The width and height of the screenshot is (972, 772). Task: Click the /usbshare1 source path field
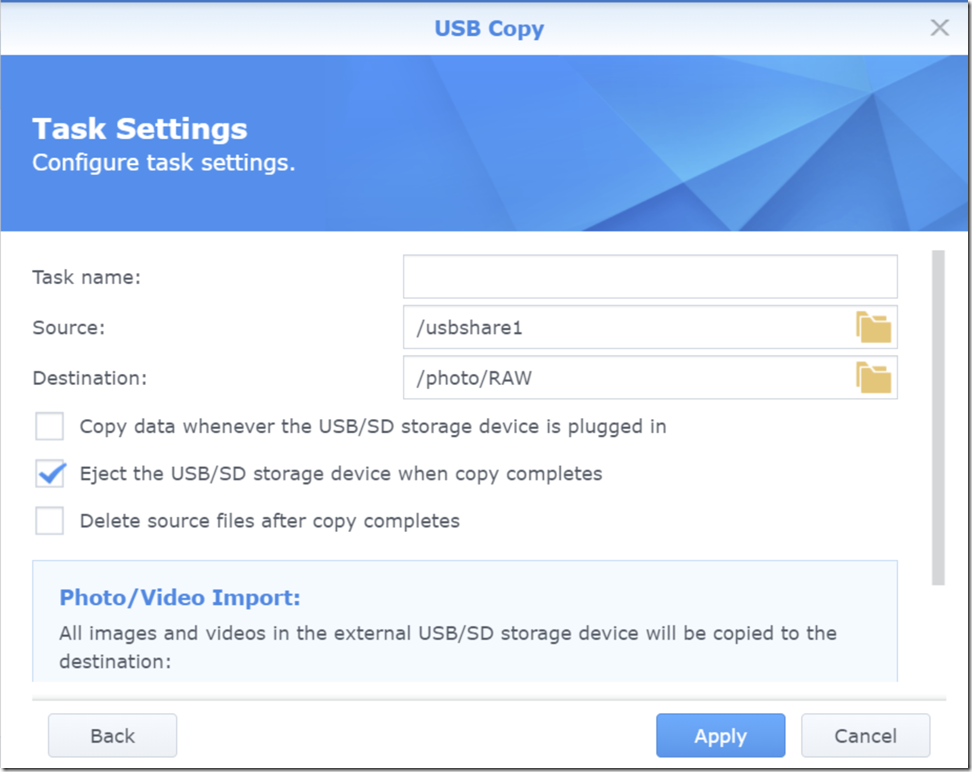coord(628,327)
